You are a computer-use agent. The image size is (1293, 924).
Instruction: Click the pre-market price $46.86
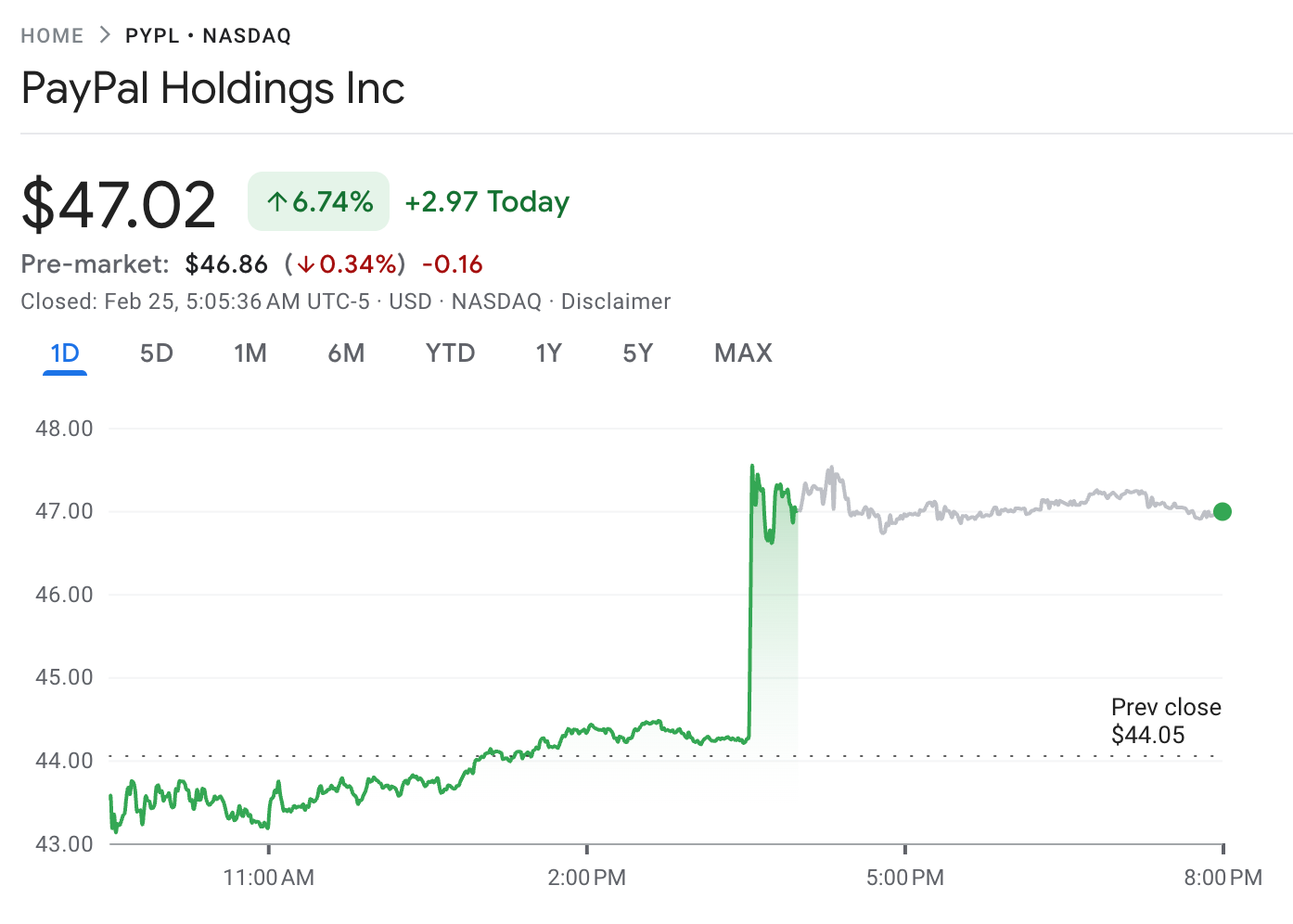coord(225,264)
